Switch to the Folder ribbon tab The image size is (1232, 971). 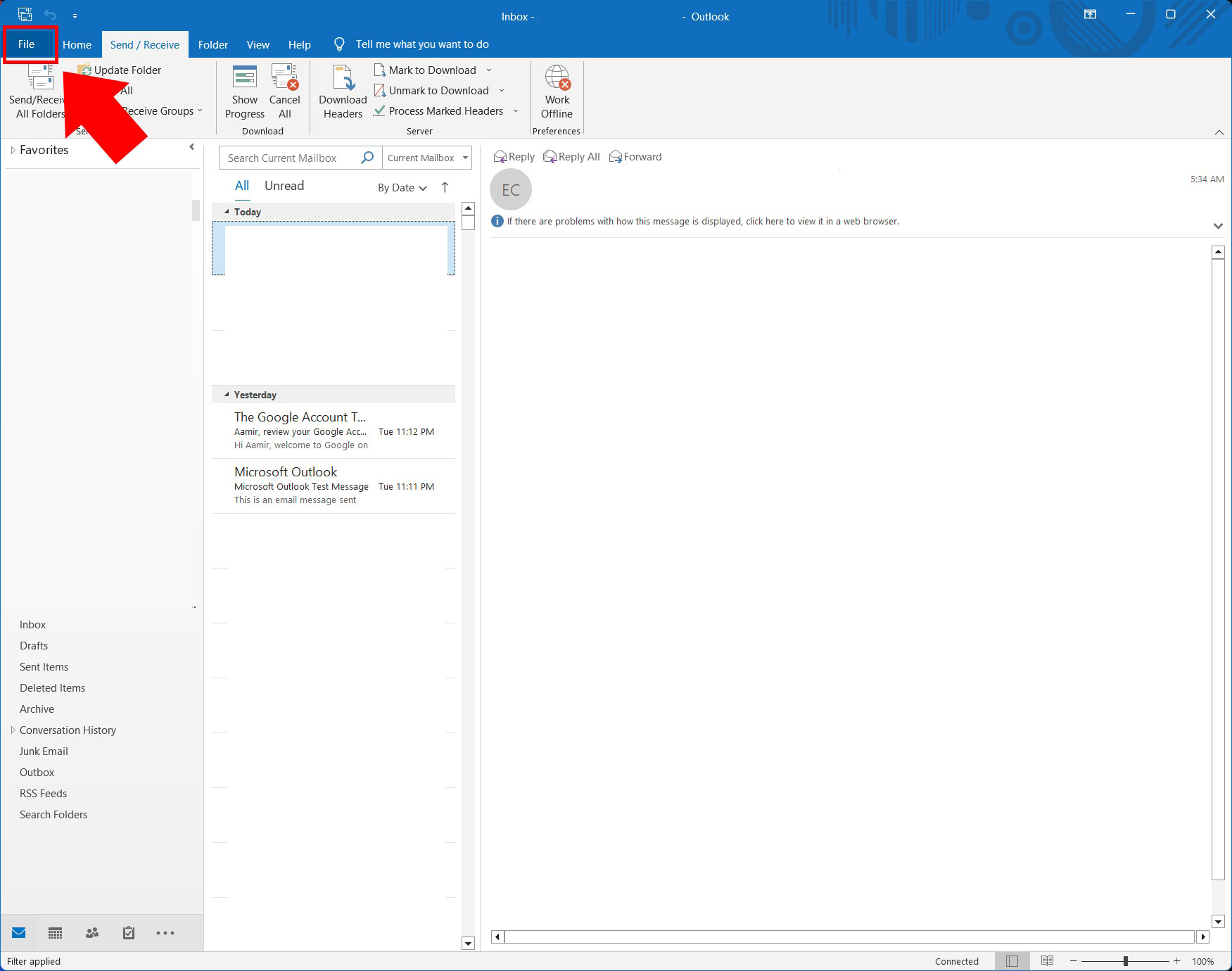click(212, 45)
